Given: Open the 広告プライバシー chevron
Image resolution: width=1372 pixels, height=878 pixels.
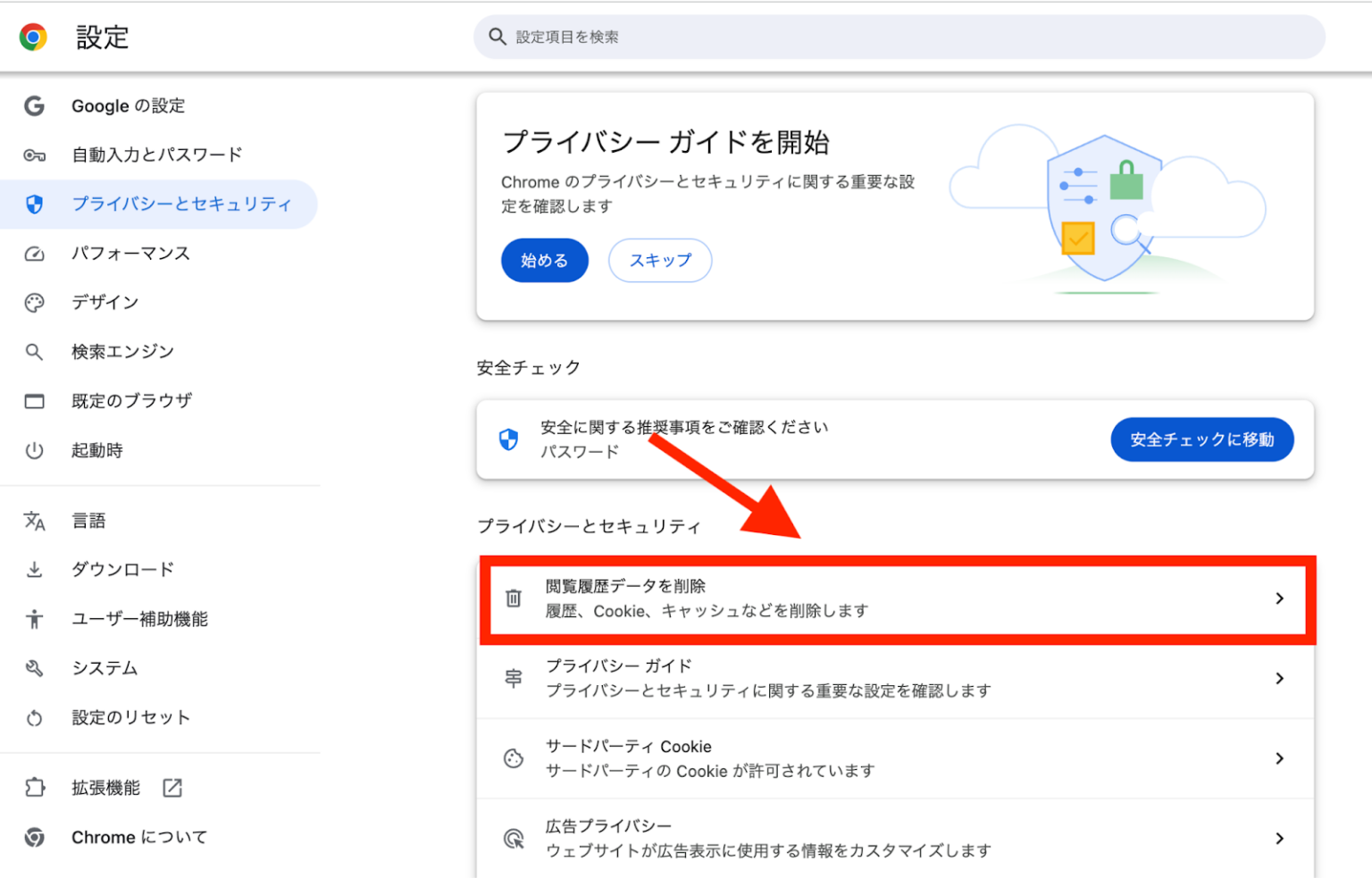Looking at the screenshot, I should (x=1280, y=838).
